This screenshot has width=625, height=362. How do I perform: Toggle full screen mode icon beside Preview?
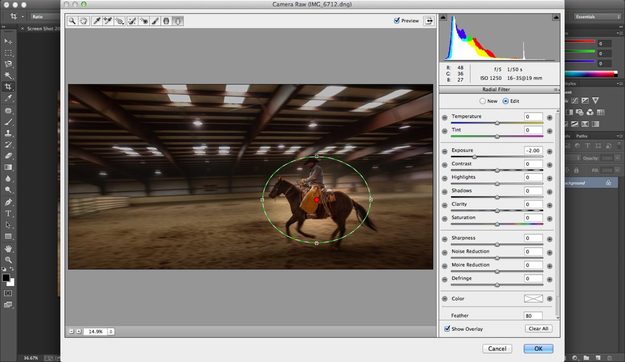point(429,21)
